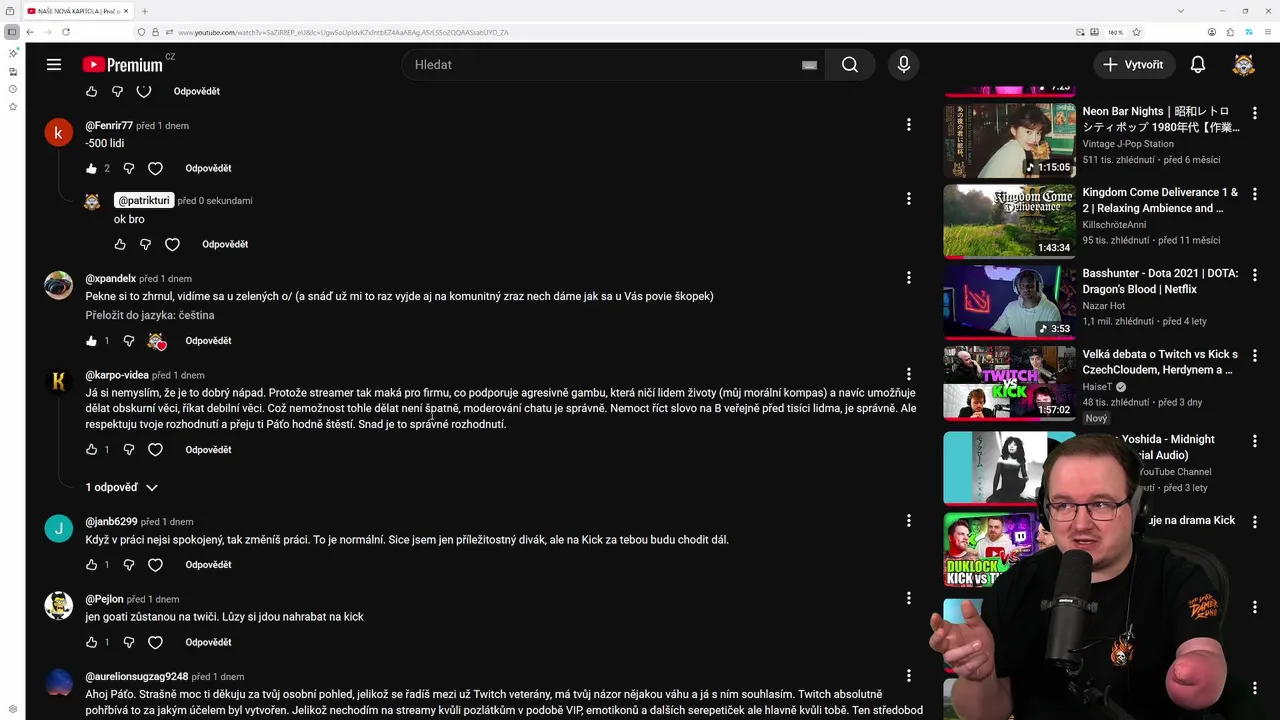Open options menu for @patrikturi reply

(908, 199)
